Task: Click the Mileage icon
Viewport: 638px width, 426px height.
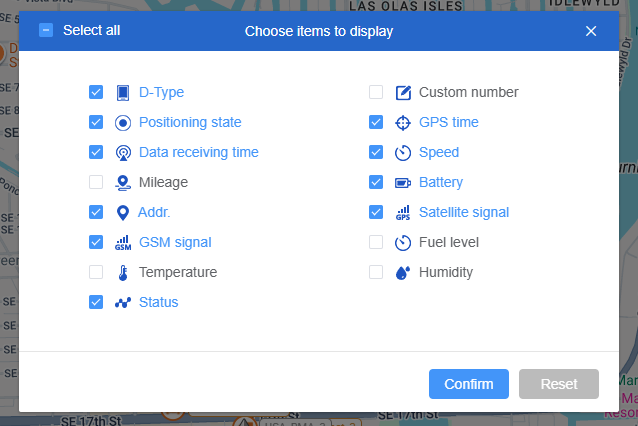Action: [x=123, y=183]
